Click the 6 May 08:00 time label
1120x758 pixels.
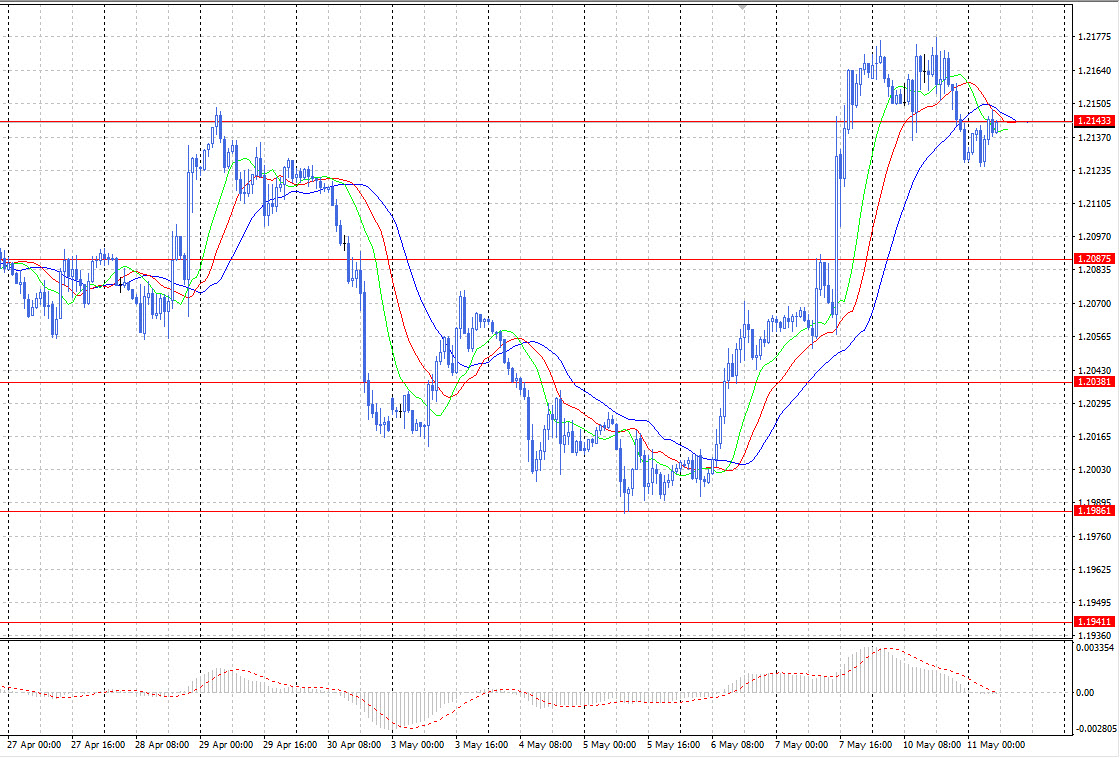pyautogui.click(x=737, y=744)
